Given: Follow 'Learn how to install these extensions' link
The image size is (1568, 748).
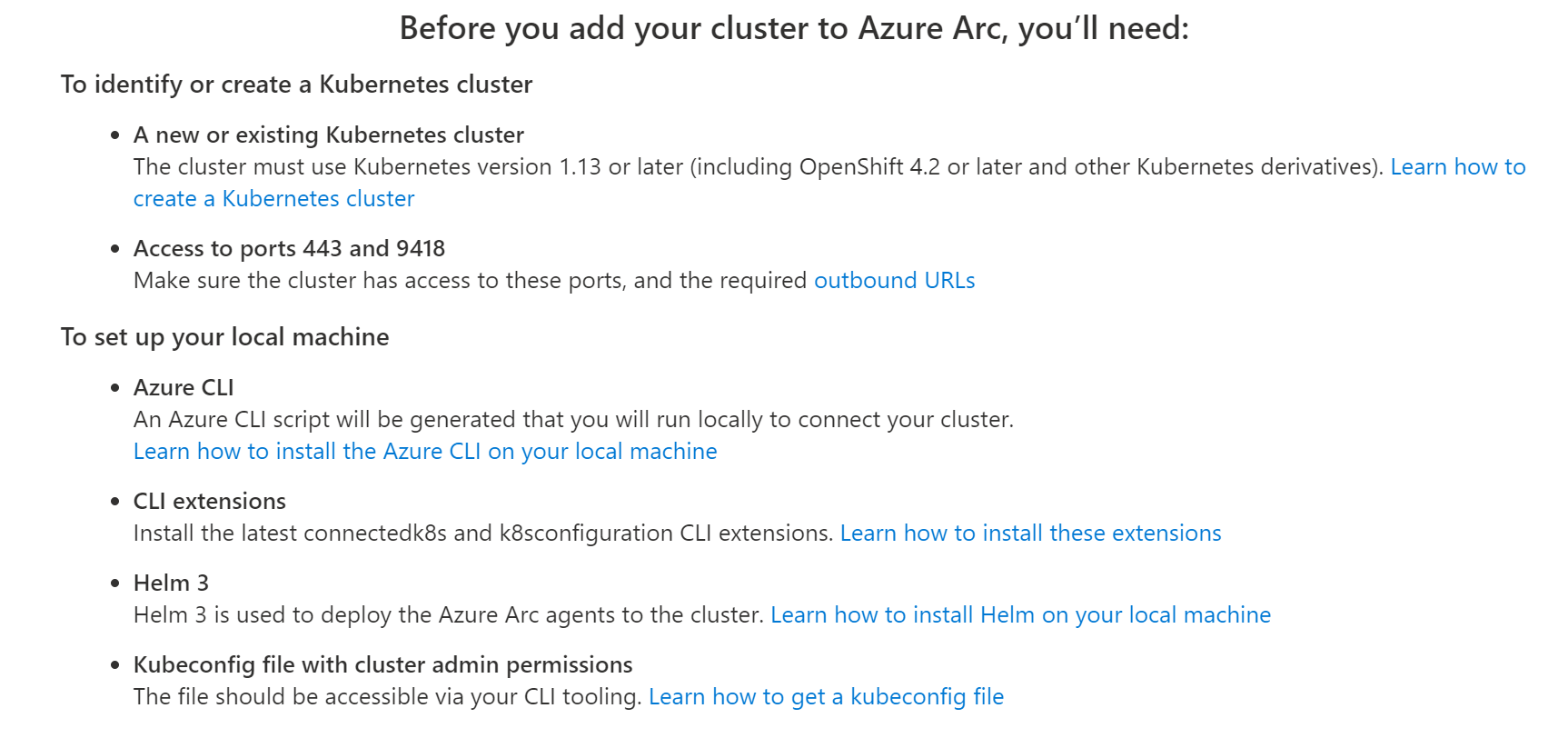Looking at the screenshot, I should 1030,533.
